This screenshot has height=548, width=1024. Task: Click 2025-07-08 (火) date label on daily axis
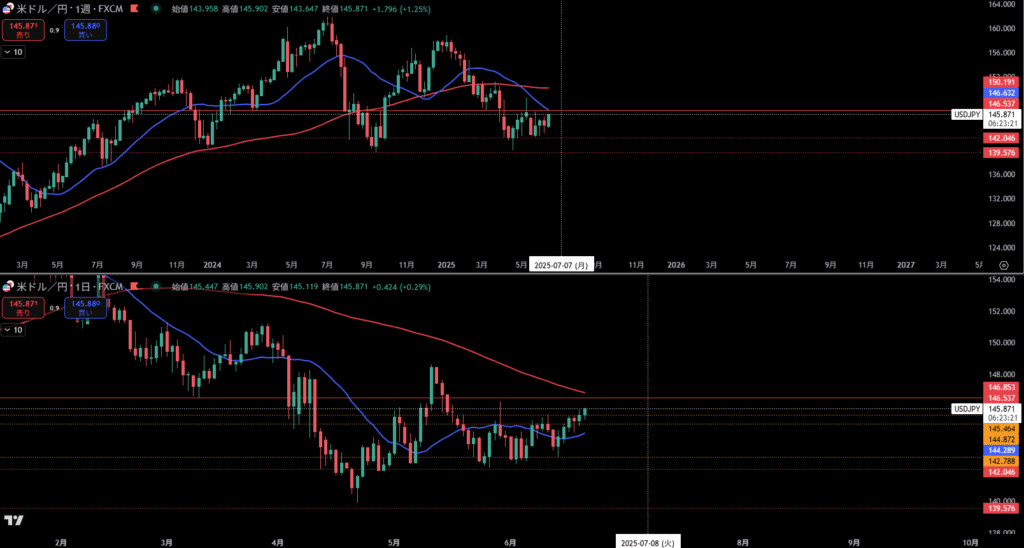pos(648,542)
